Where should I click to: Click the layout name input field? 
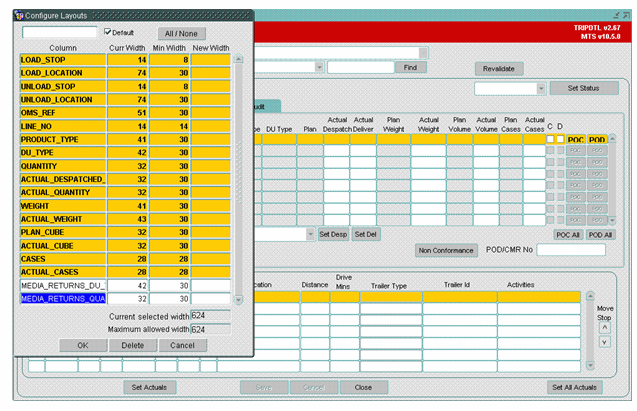pyautogui.click(x=60, y=32)
